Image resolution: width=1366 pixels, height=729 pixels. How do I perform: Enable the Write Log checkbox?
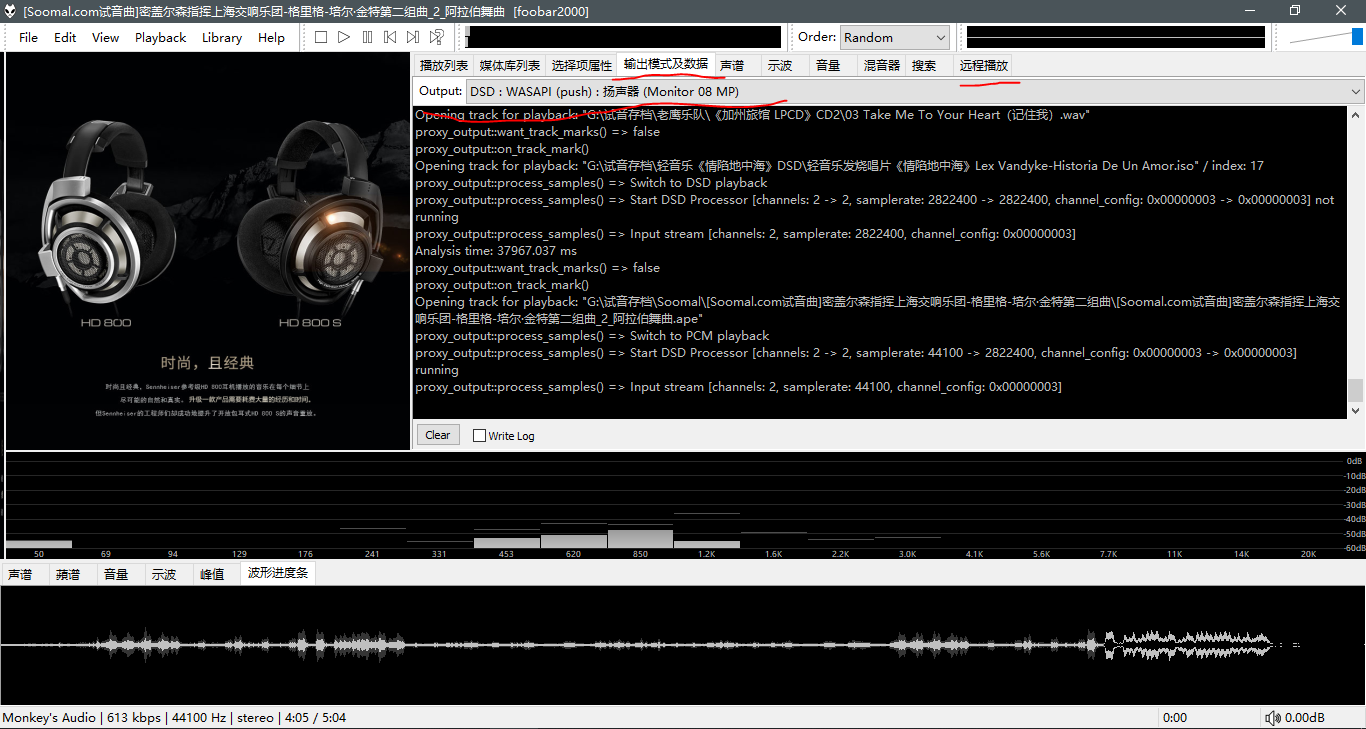pyautogui.click(x=479, y=435)
